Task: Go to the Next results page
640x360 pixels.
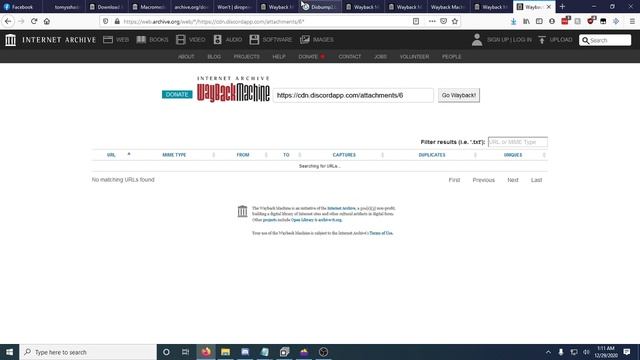Action: pyautogui.click(x=513, y=180)
